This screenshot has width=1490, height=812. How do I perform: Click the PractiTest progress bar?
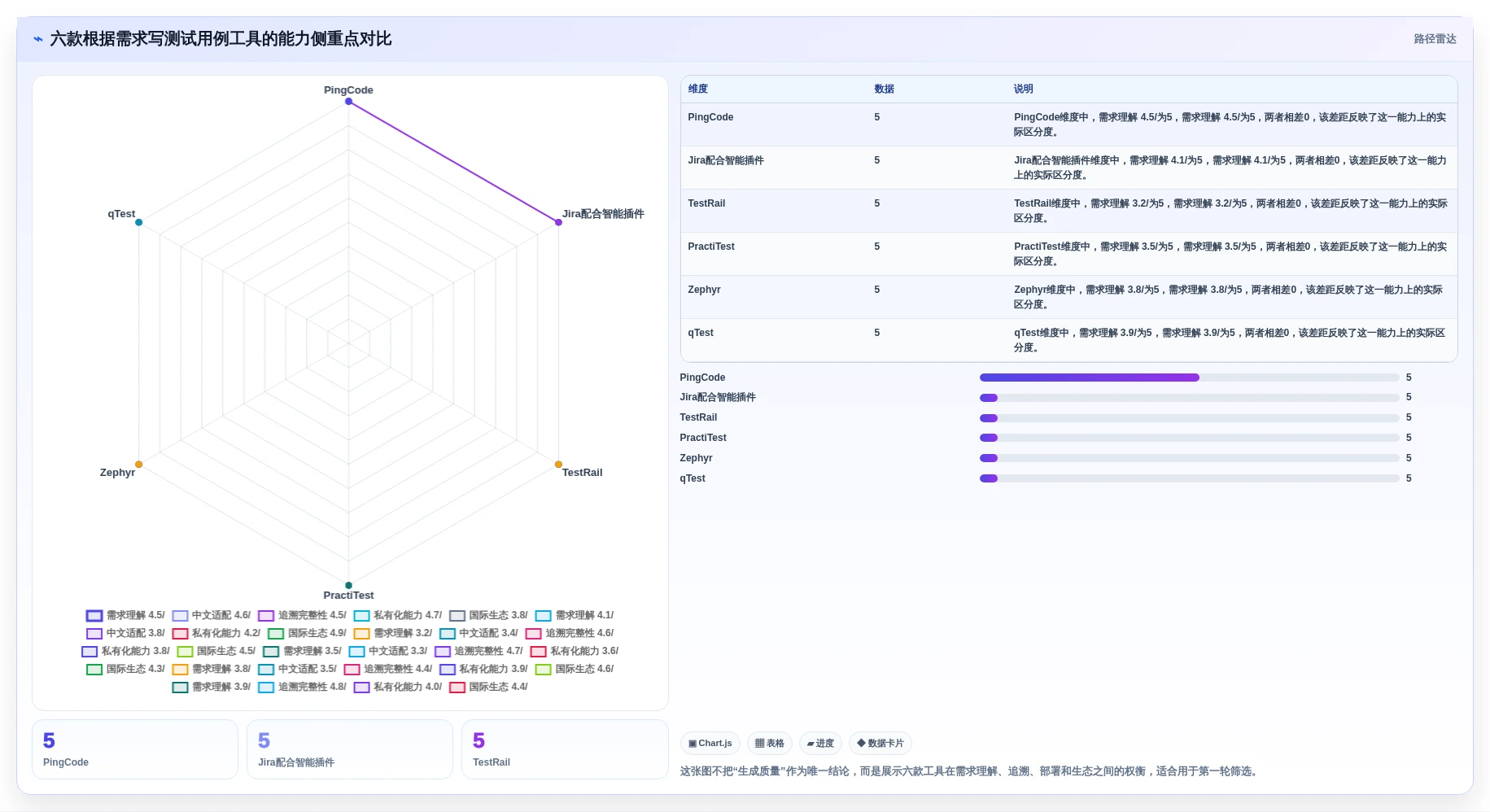tap(1189, 438)
